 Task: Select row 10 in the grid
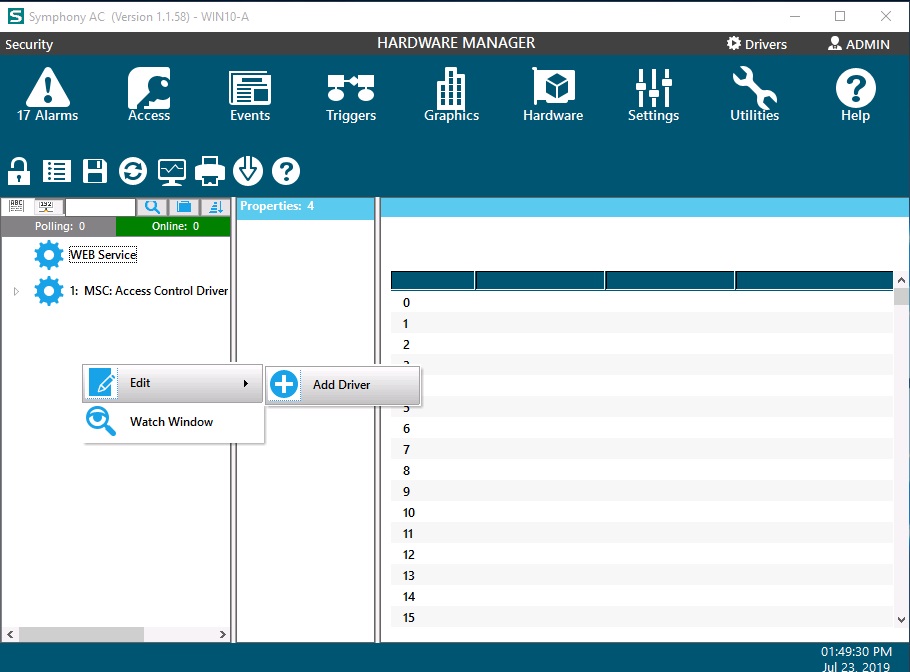pos(642,512)
